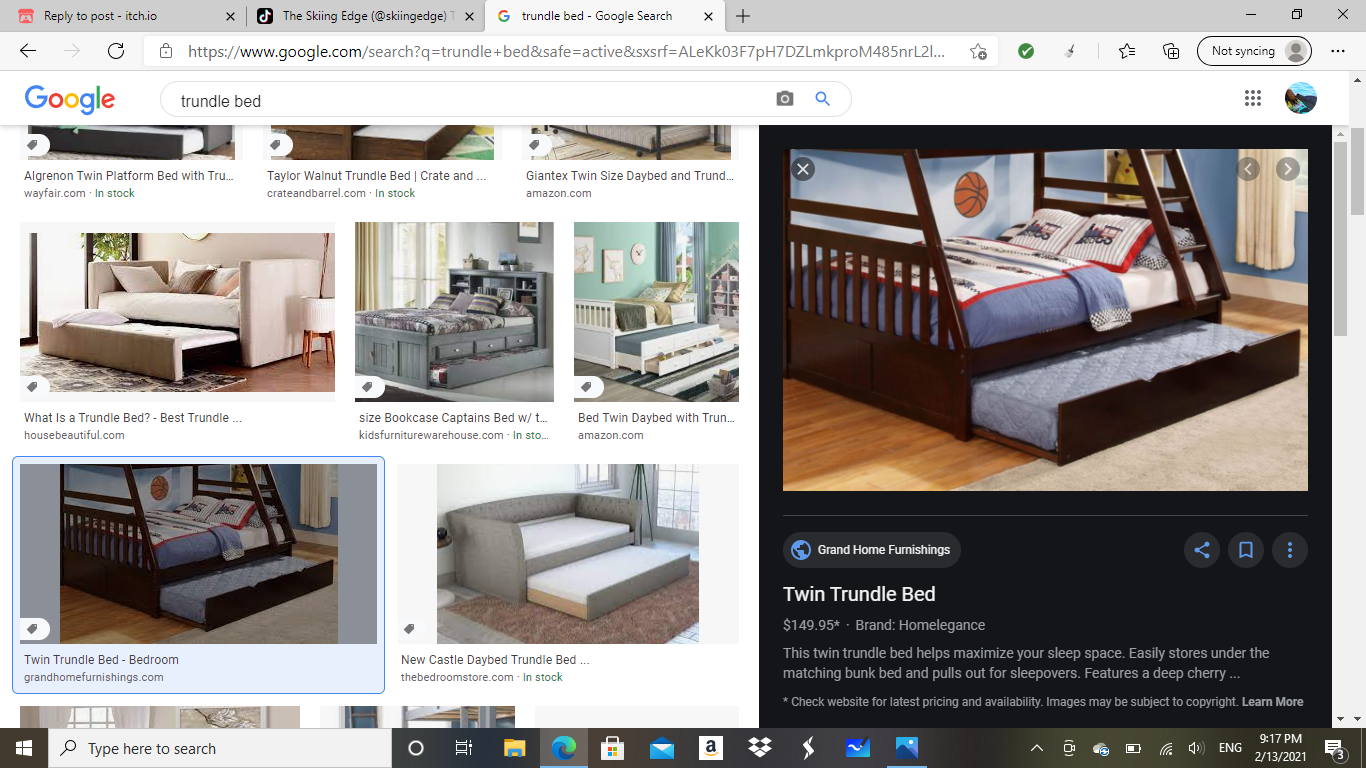This screenshot has width=1366, height=768.
Task: Open Microsoft Store from taskbar
Action: tap(612, 748)
